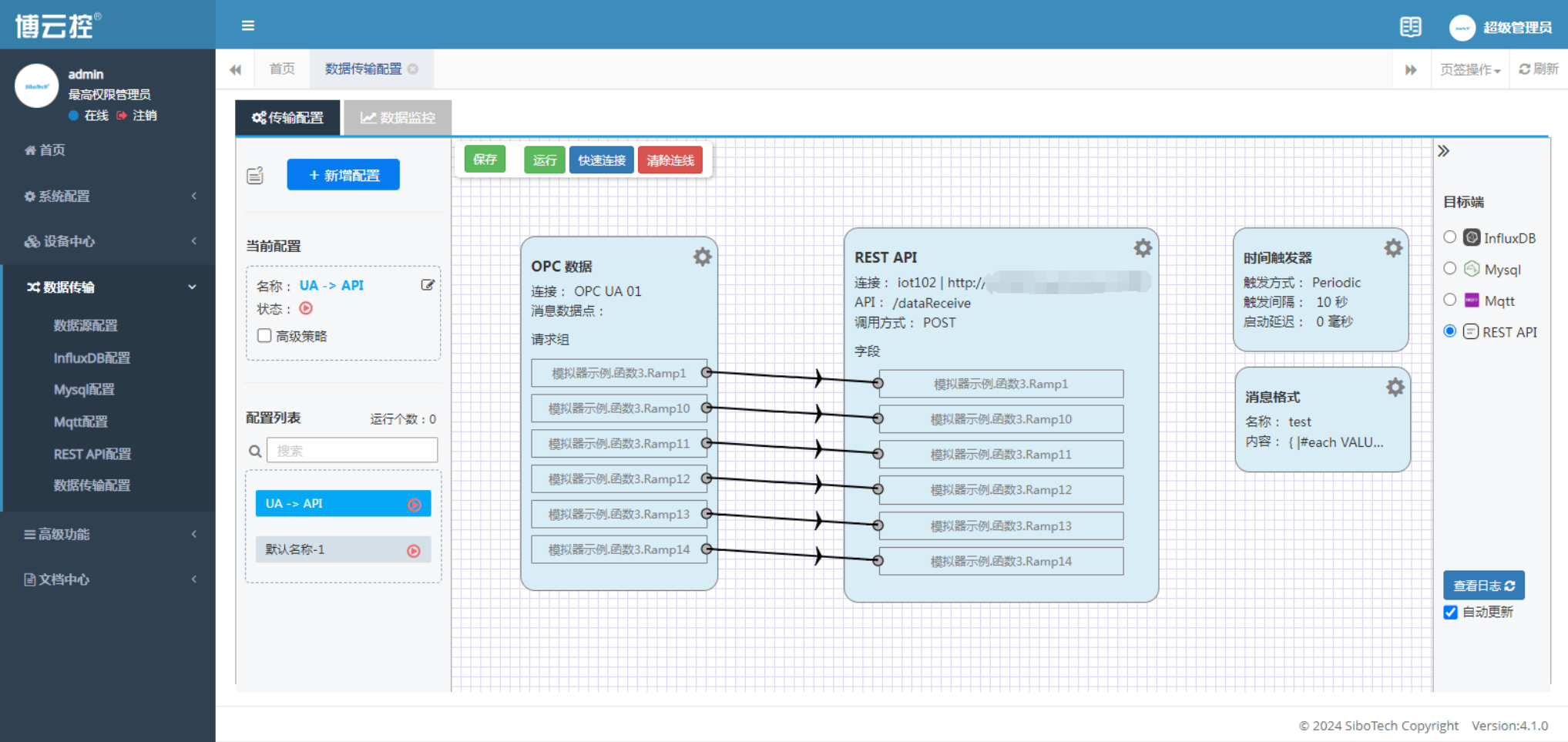Screen dimensions: 1568x742
Task: Switch to 数据监控 tab
Action: [398, 118]
